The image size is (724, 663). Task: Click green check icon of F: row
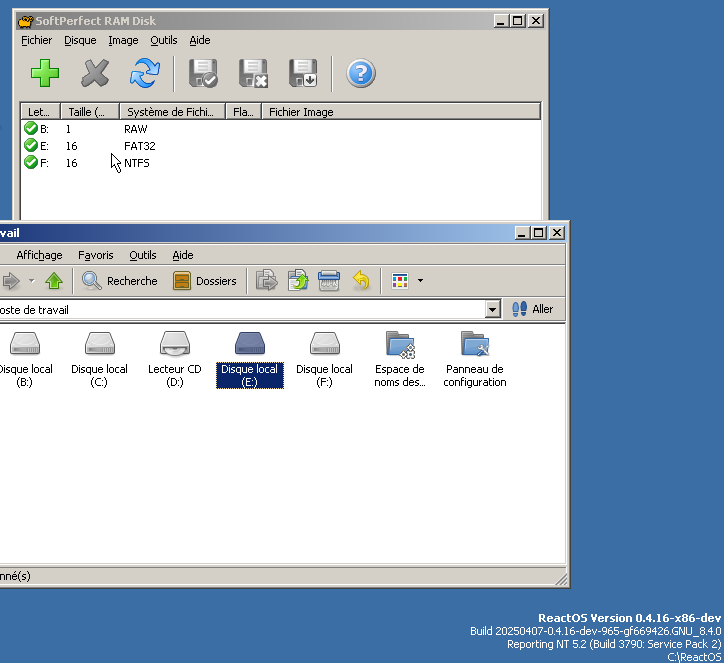tap(31, 163)
